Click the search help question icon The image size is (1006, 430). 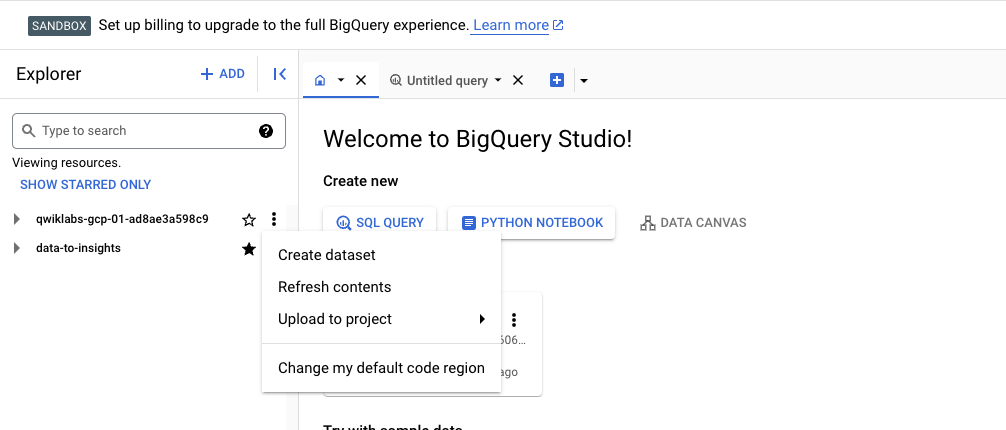[x=266, y=131]
